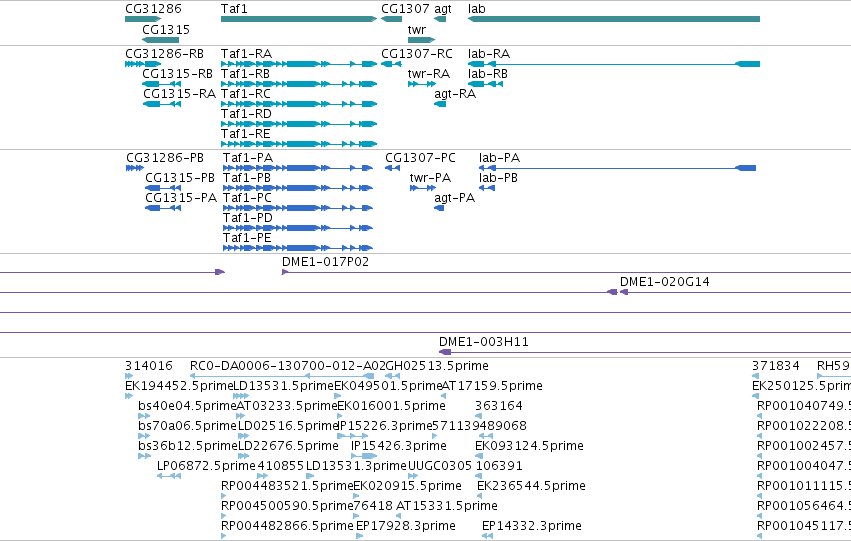Select EST RP004482866.5prime
Image resolution: width=851 pixels, height=541 pixels.
287,526
